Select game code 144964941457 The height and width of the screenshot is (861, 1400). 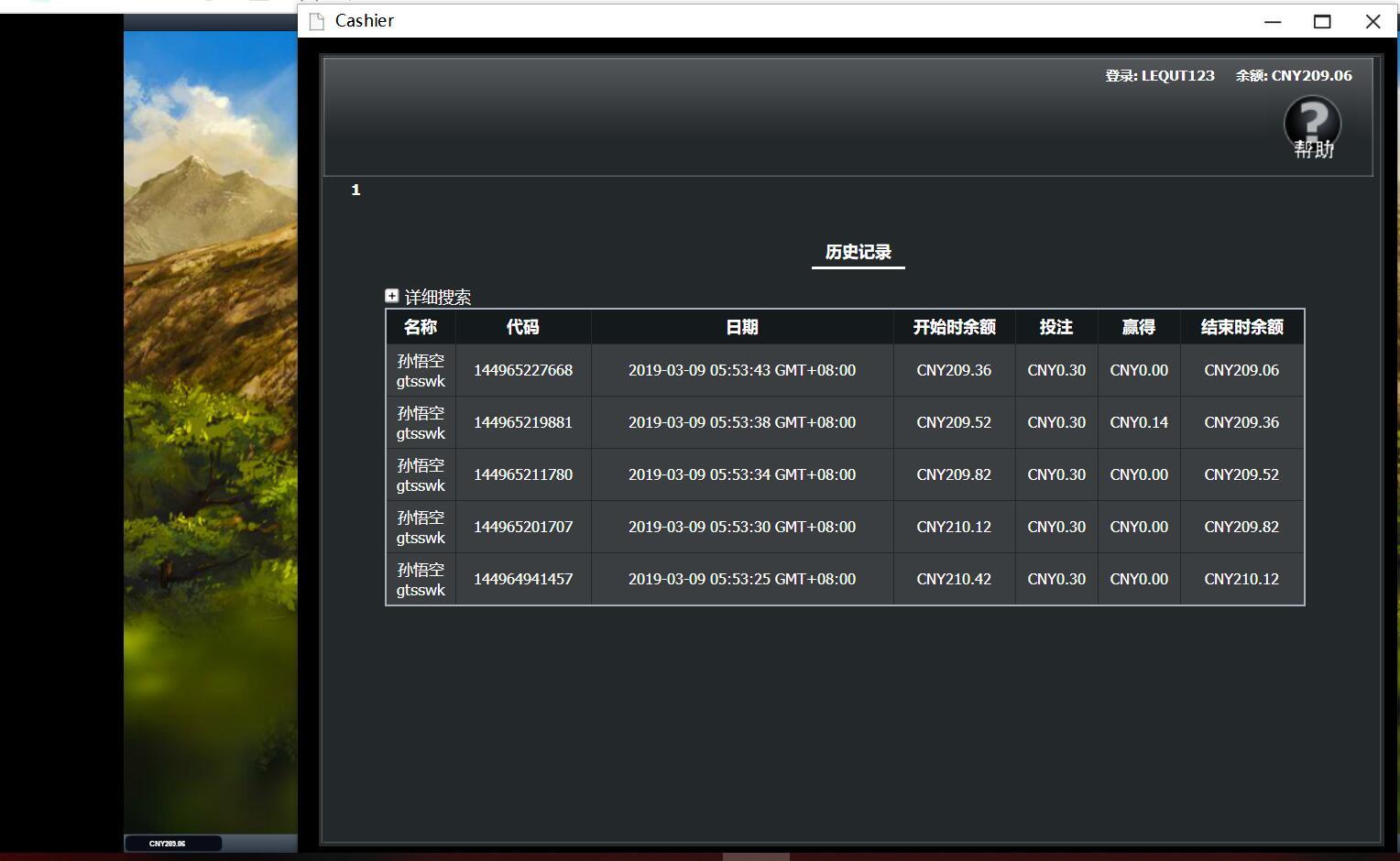(523, 579)
